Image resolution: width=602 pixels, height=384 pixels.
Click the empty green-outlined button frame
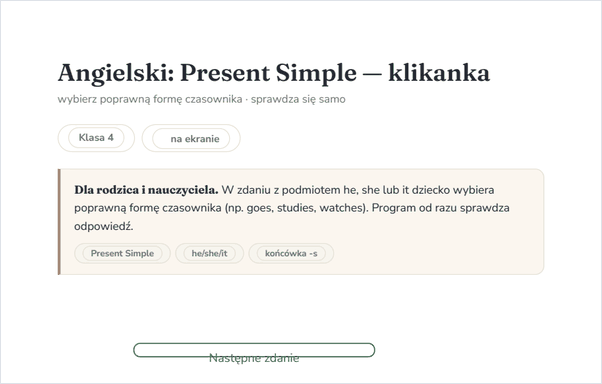point(254,350)
